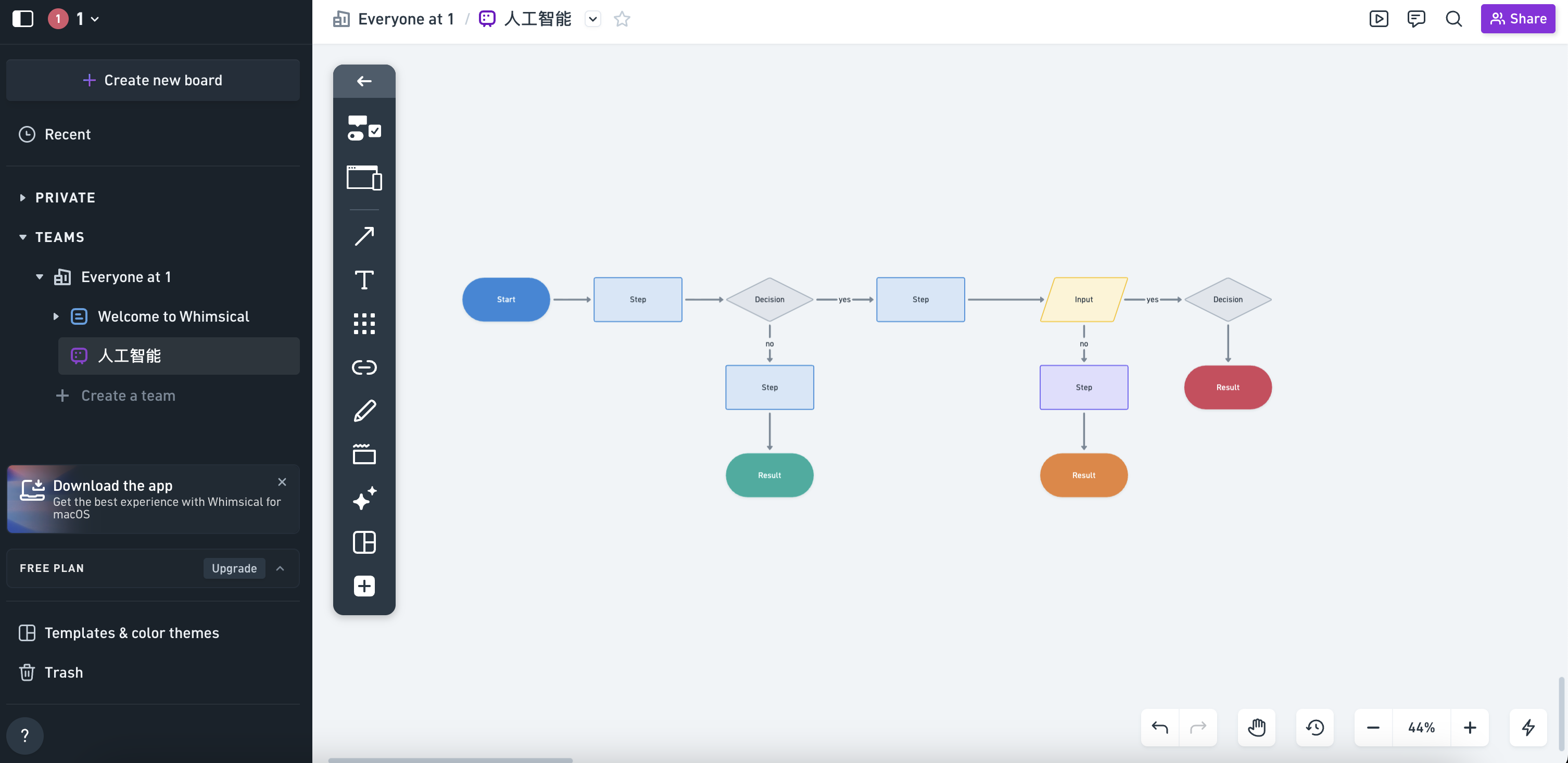The height and width of the screenshot is (763, 1568).
Task: Click the 44% zoom level
Action: click(1421, 727)
